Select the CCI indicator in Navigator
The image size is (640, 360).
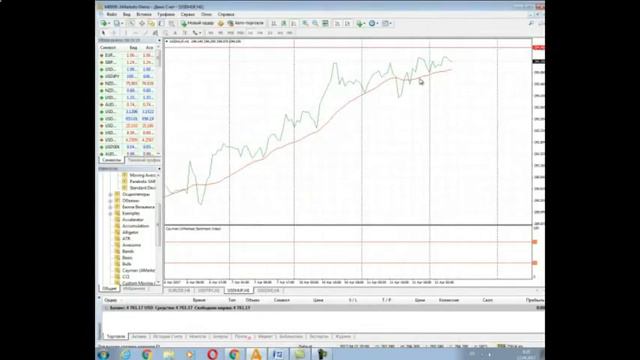(x=126, y=277)
